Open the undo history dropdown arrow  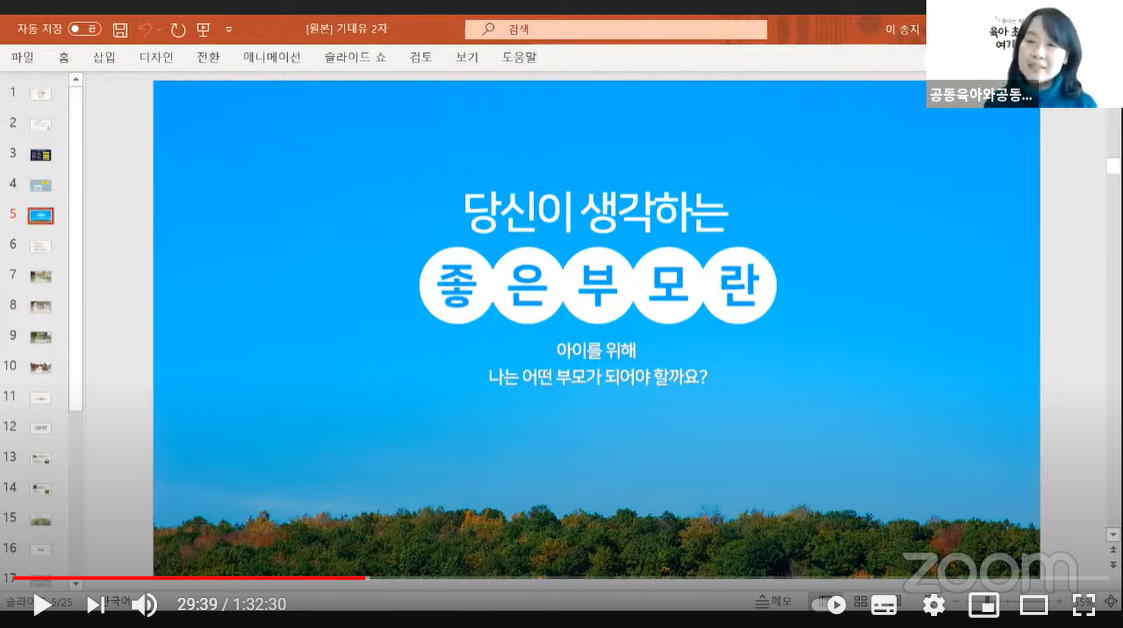160,29
